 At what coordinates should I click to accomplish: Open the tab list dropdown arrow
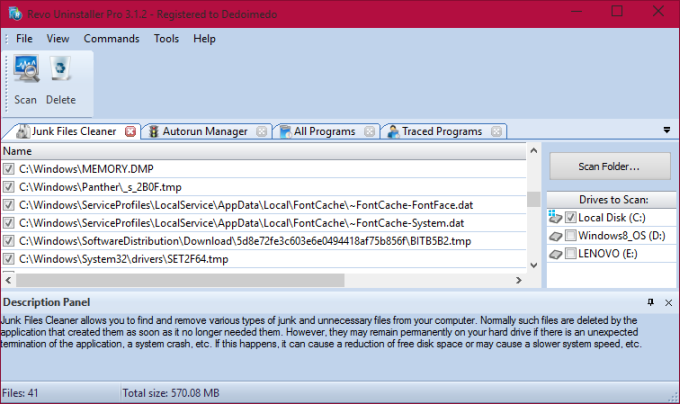pyautogui.click(x=667, y=130)
